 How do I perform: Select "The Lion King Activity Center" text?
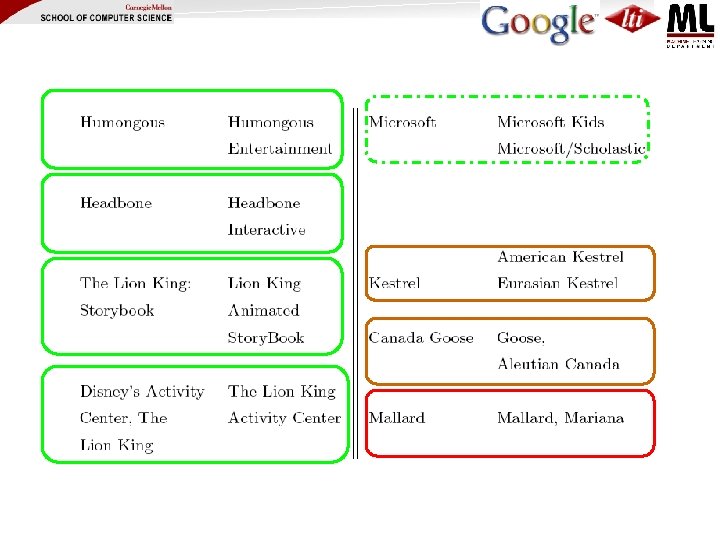pyautogui.click(x=284, y=405)
